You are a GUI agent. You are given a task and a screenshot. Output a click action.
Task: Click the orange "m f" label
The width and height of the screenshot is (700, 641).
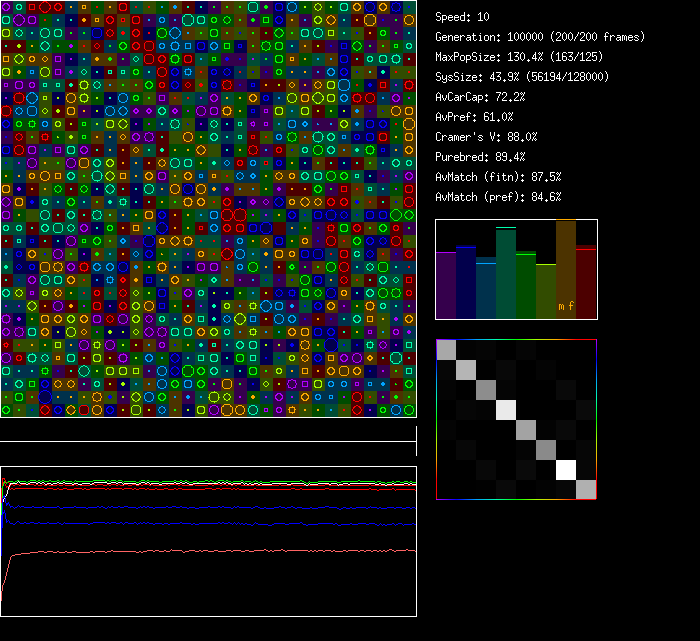(566, 306)
